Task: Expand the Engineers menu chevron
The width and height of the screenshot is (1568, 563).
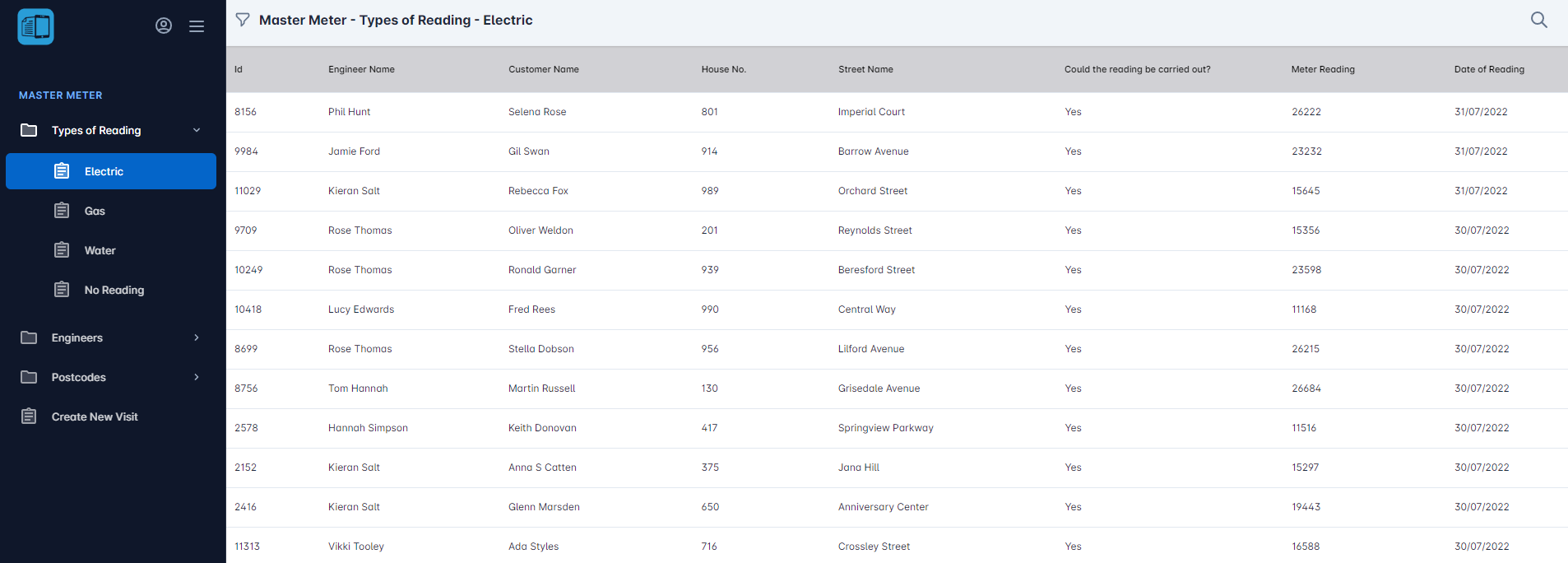Action: click(x=197, y=337)
